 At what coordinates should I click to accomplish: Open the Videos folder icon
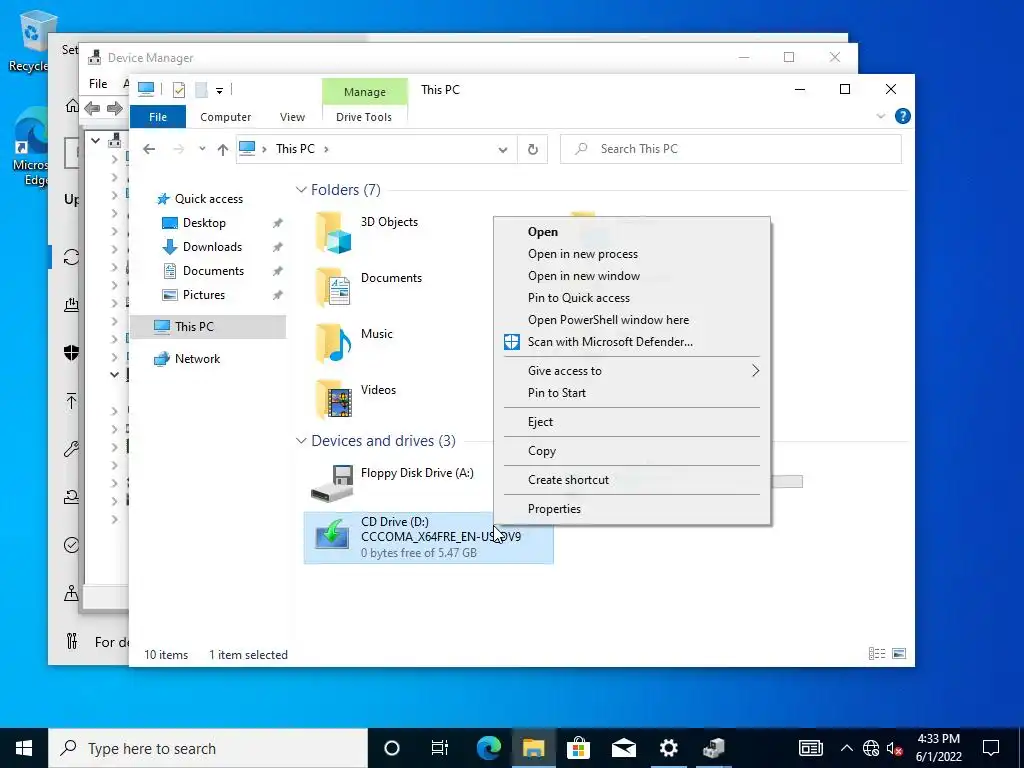tap(333, 399)
